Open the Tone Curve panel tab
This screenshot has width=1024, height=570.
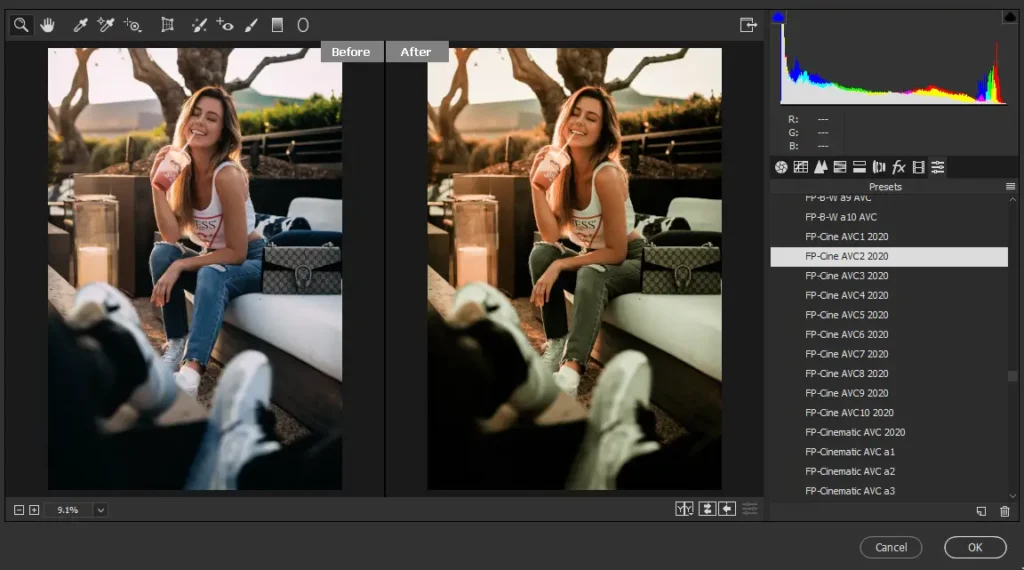(x=801, y=167)
